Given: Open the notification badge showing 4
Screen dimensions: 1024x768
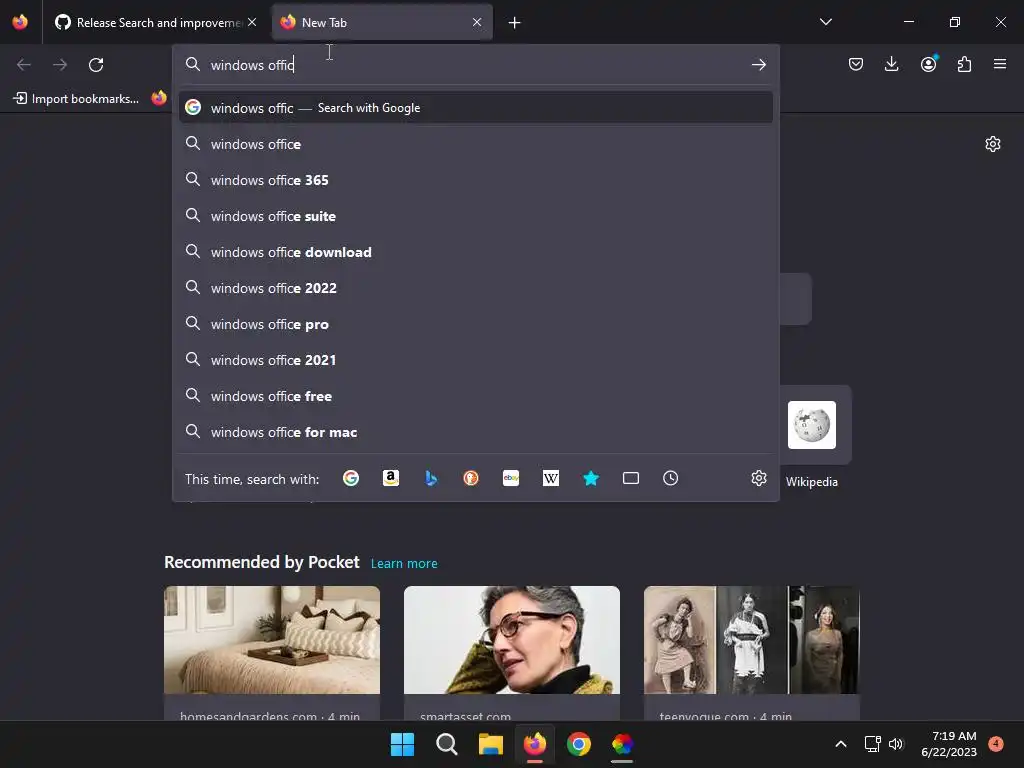Looking at the screenshot, I should 995,744.
